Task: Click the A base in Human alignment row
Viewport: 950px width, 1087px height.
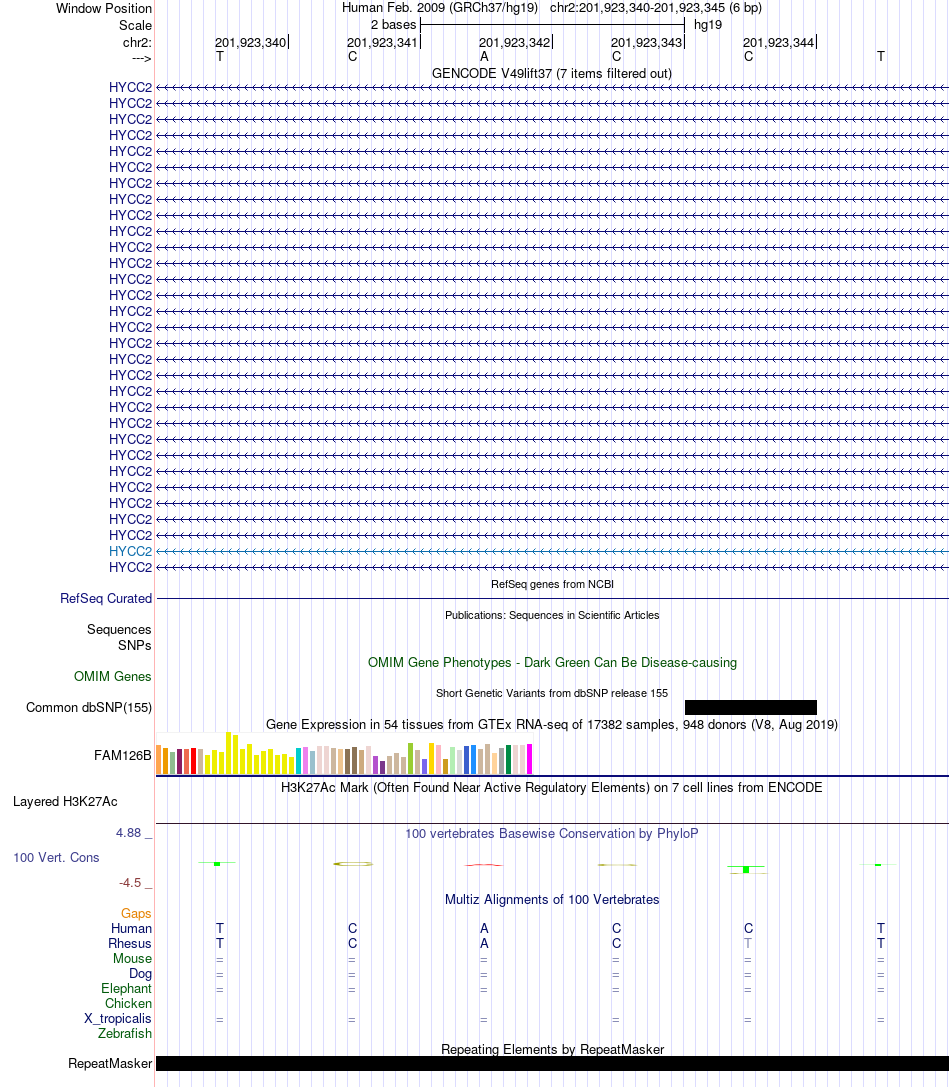Action: click(x=484, y=928)
